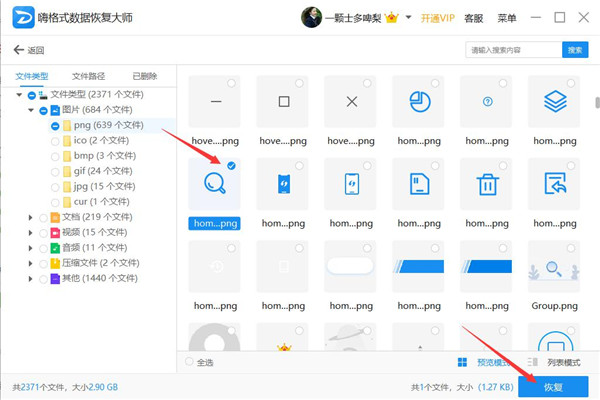
Task: Switch to the 文件路径 tab
Action: pos(88,76)
